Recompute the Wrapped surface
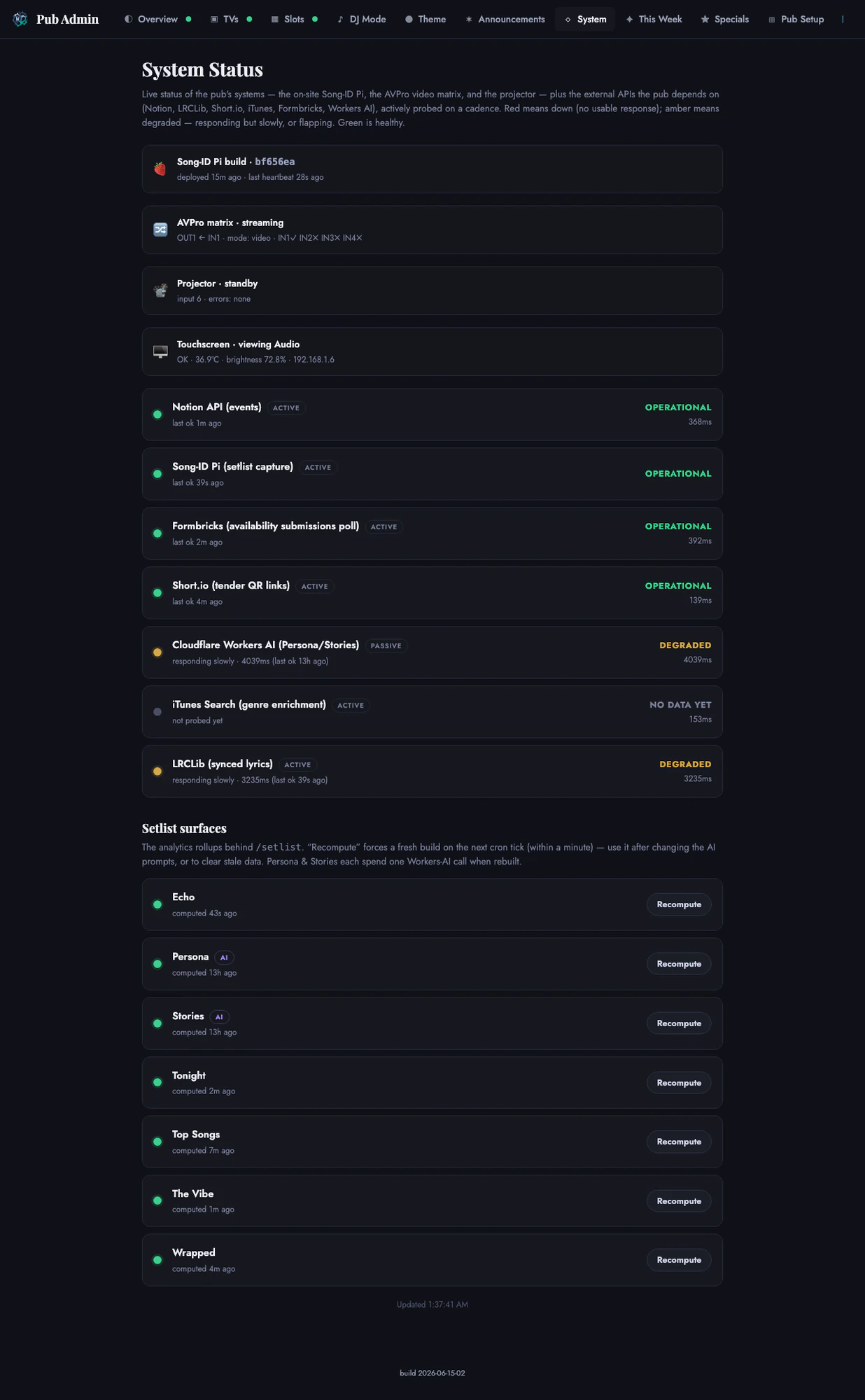This screenshot has height=1400, width=865. pyautogui.click(x=679, y=1260)
